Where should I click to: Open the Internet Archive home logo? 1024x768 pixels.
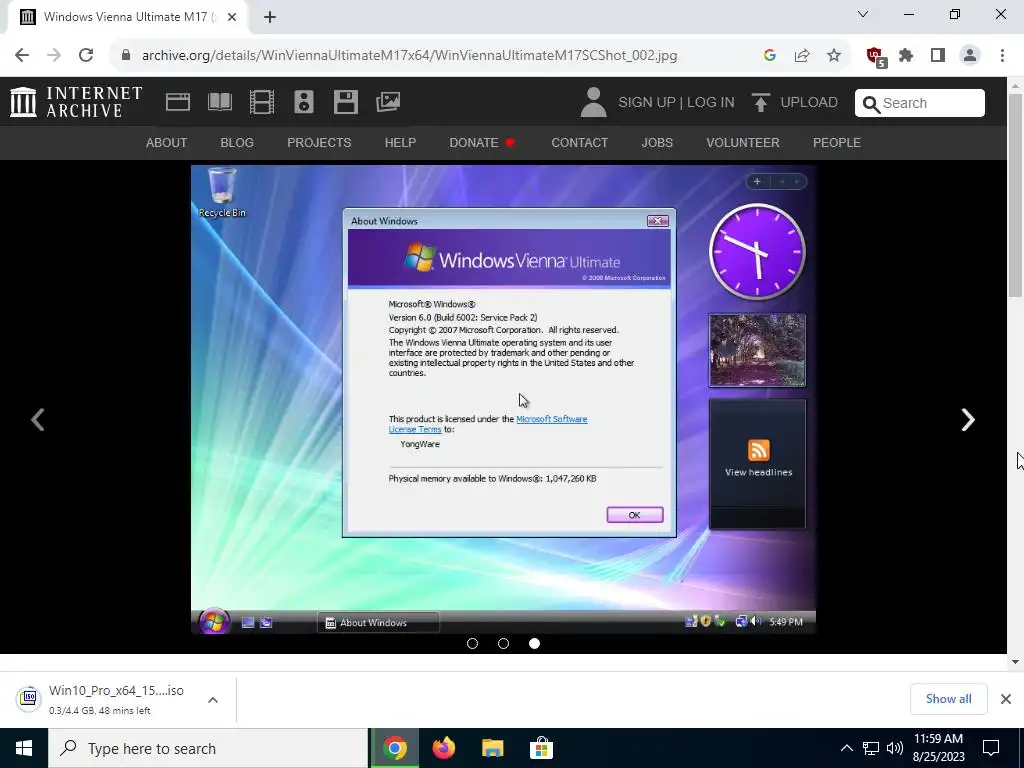point(76,102)
